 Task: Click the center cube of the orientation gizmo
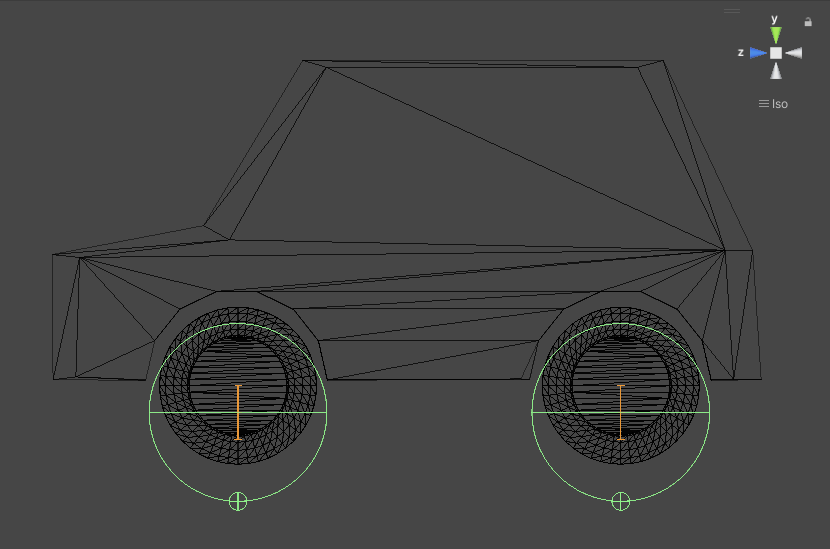click(x=776, y=52)
